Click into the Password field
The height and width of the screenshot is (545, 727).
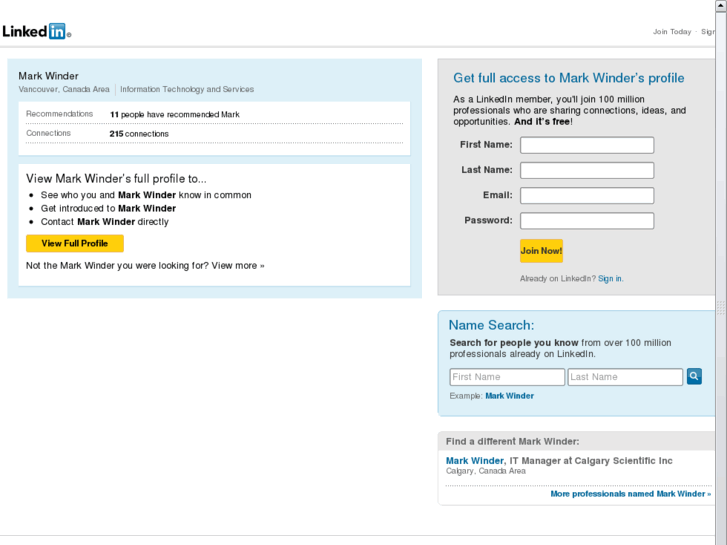tap(587, 221)
